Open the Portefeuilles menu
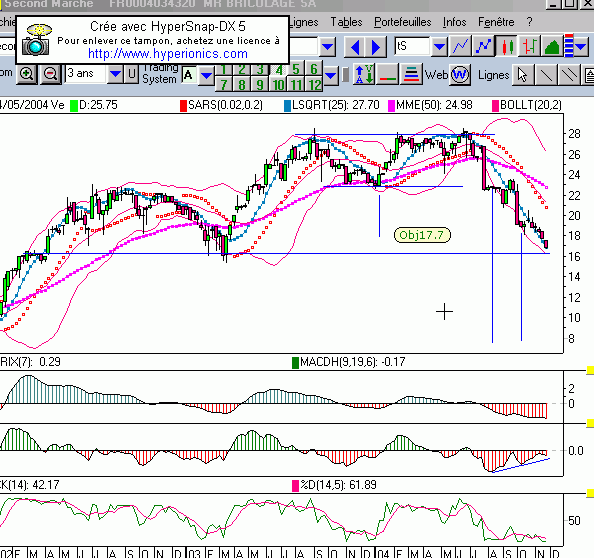This screenshot has width=594, height=558. (403, 22)
